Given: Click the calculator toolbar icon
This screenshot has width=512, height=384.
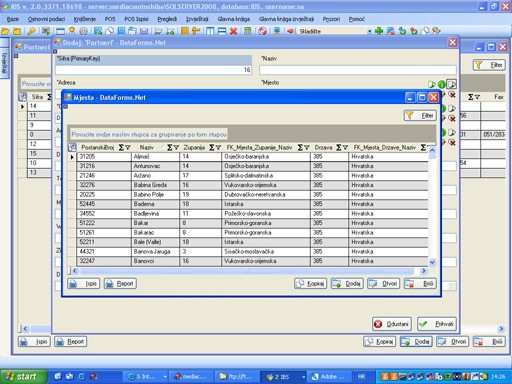Looking at the screenshot, I should point(247,31).
